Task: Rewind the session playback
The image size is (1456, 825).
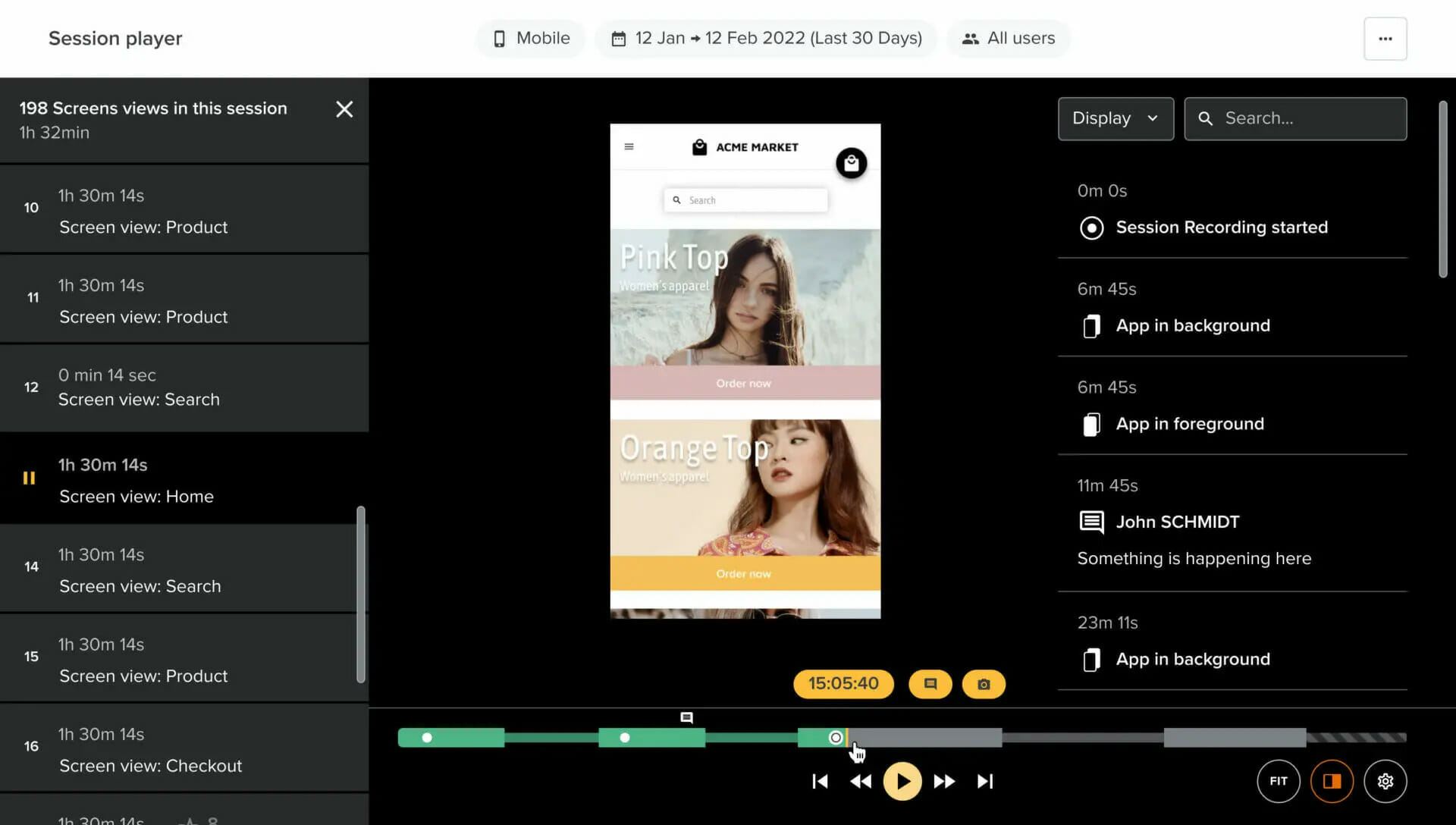Action: [x=861, y=781]
